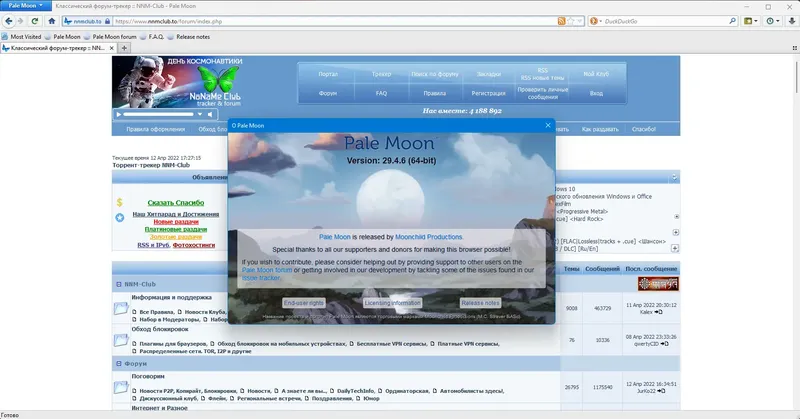Open the audio player dropdown arrow
Viewport: 800px width, 419px height.
200,114
